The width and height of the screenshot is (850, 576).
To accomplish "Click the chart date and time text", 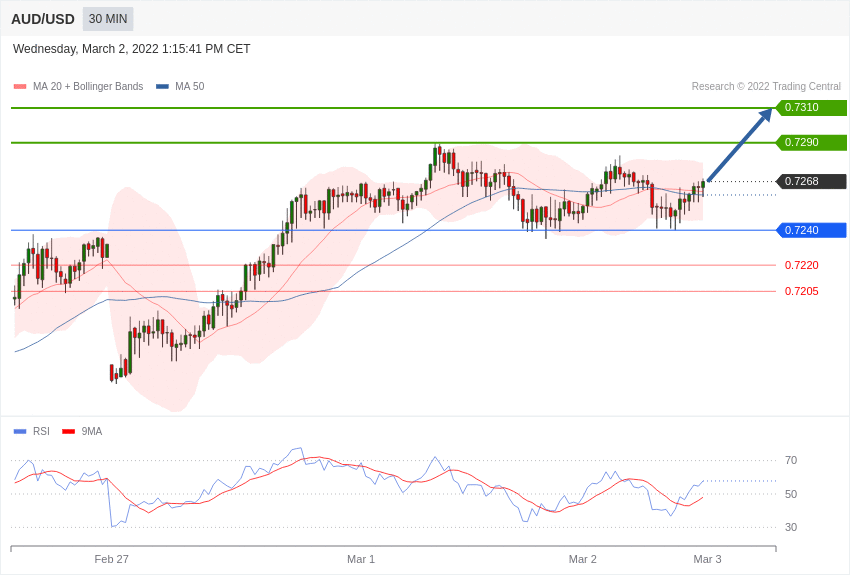I will tap(132, 49).
